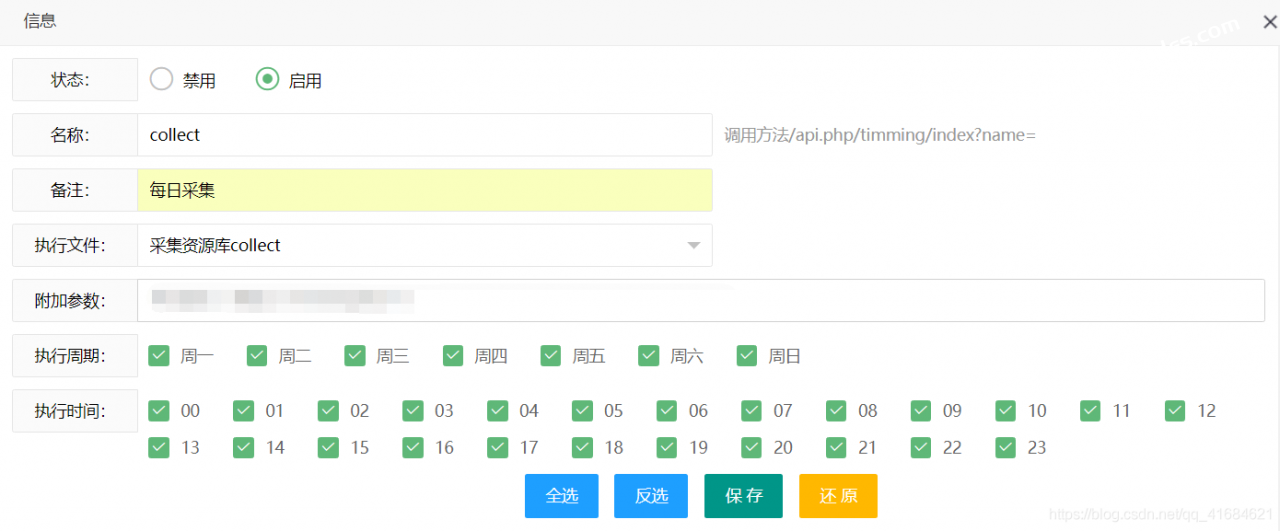This screenshot has width=1280, height=531.
Task: Open the 执行文件 dropdown arrow
Action: [x=693, y=245]
